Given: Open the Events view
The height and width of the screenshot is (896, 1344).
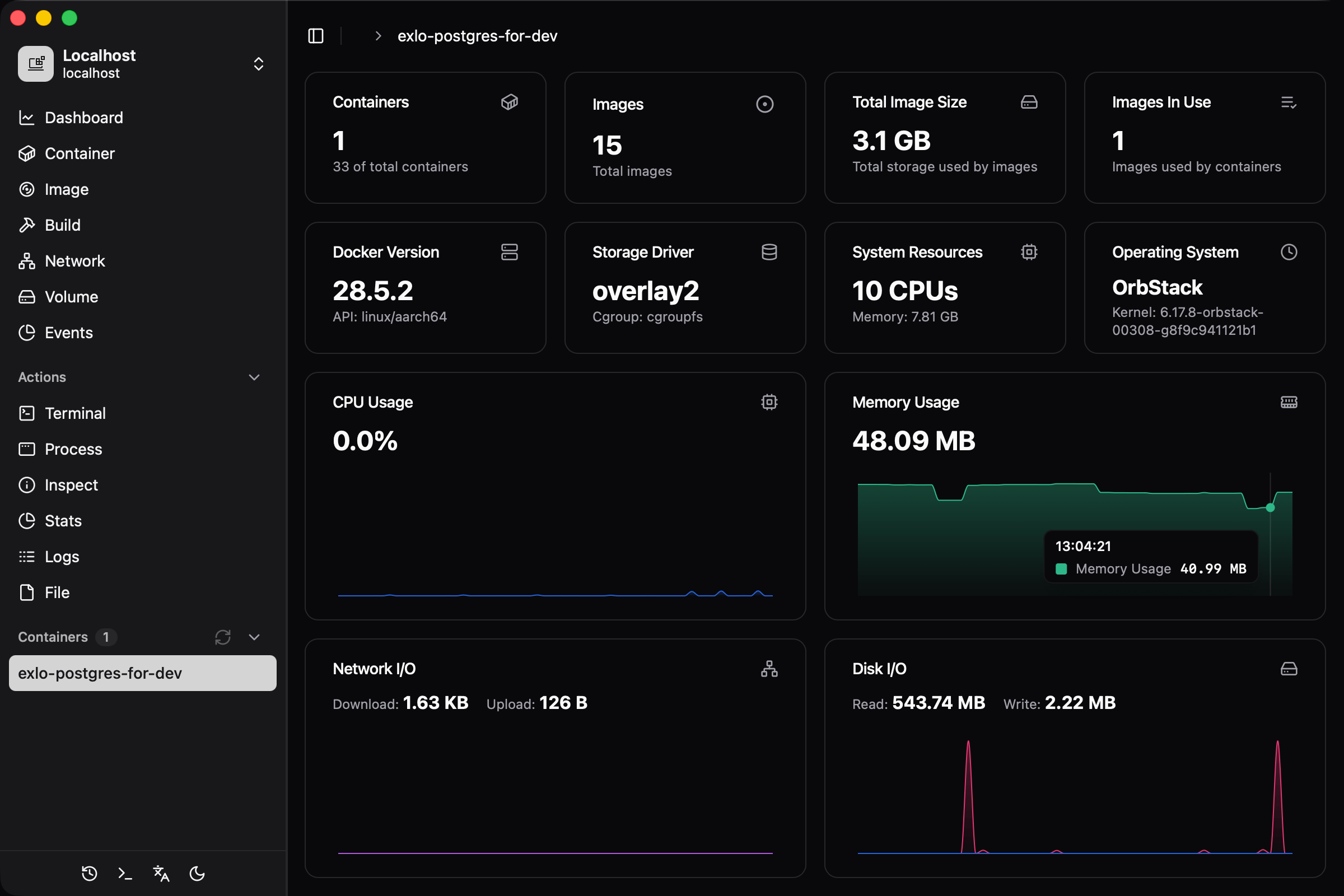Looking at the screenshot, I should [x=68, y=333].
